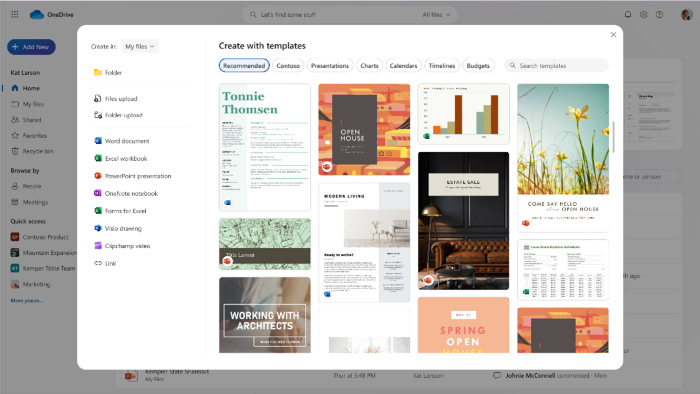Filter templates by Budgets
This screenshot has width=700, height=394.
[x=478, y=66]
